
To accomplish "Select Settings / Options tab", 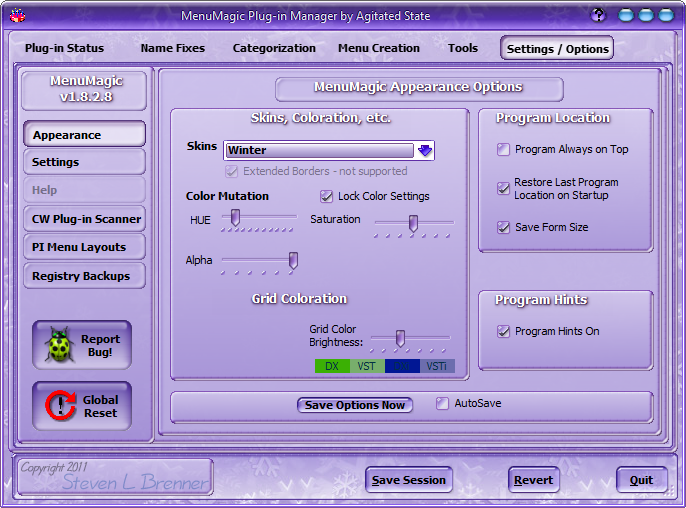I will 557,48.
